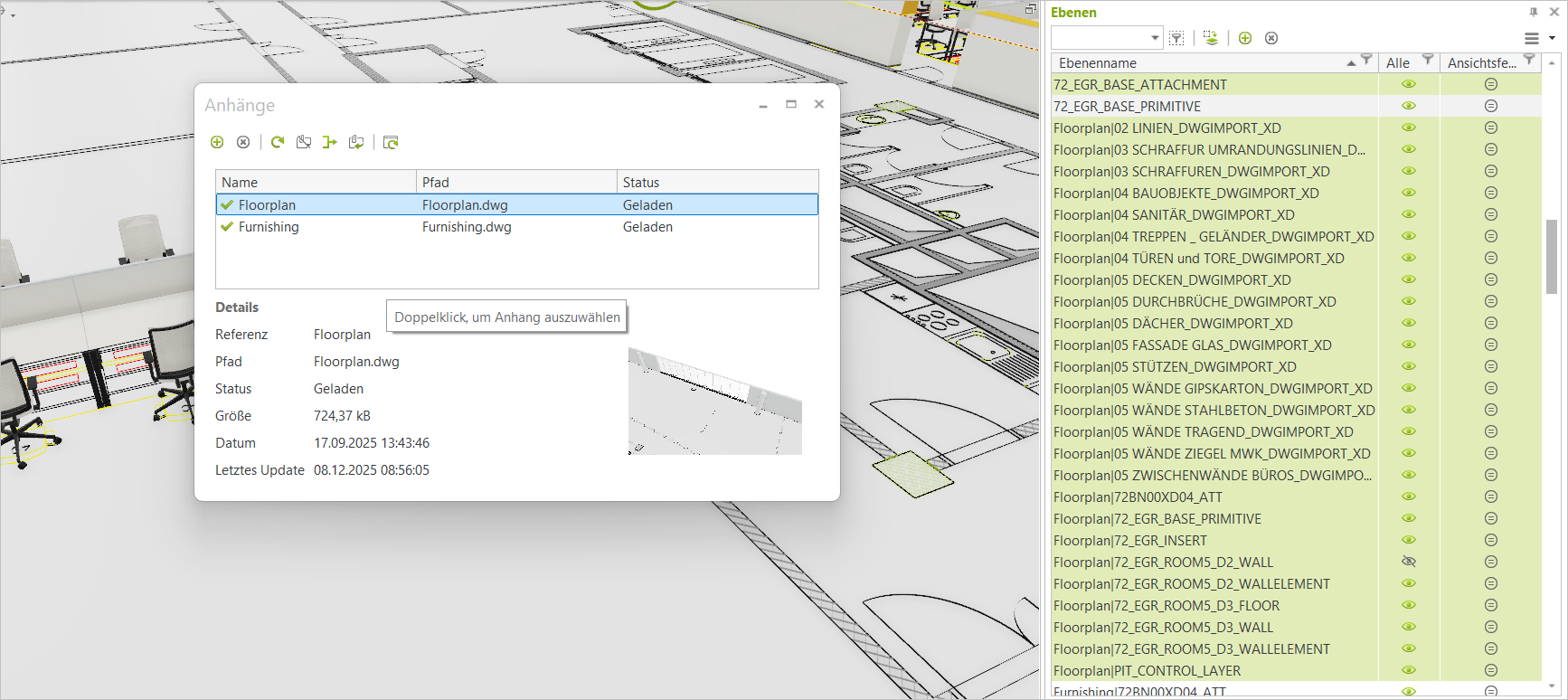Click the layer filter icon in Ebenen toolbar
This screenshot has height=700, width=1568.
[x=1176, y=38]
